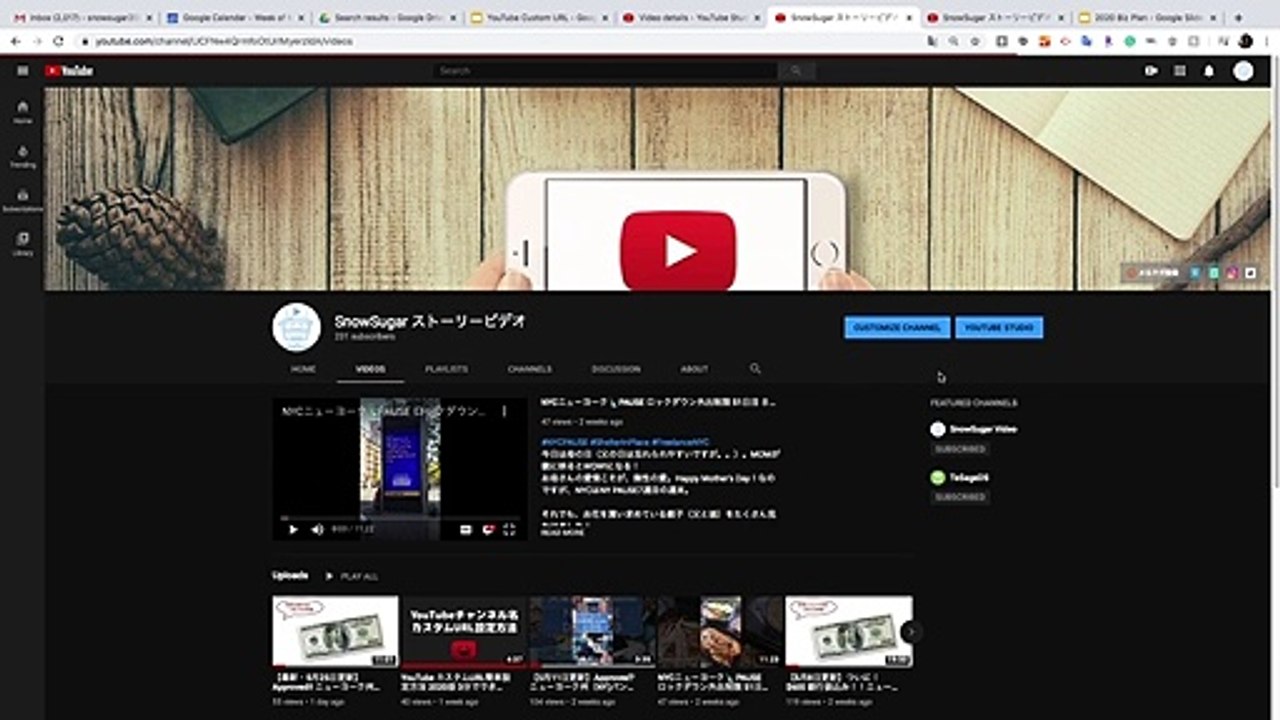Open the featured video's three-dot menu

click(x=504, y=411)
